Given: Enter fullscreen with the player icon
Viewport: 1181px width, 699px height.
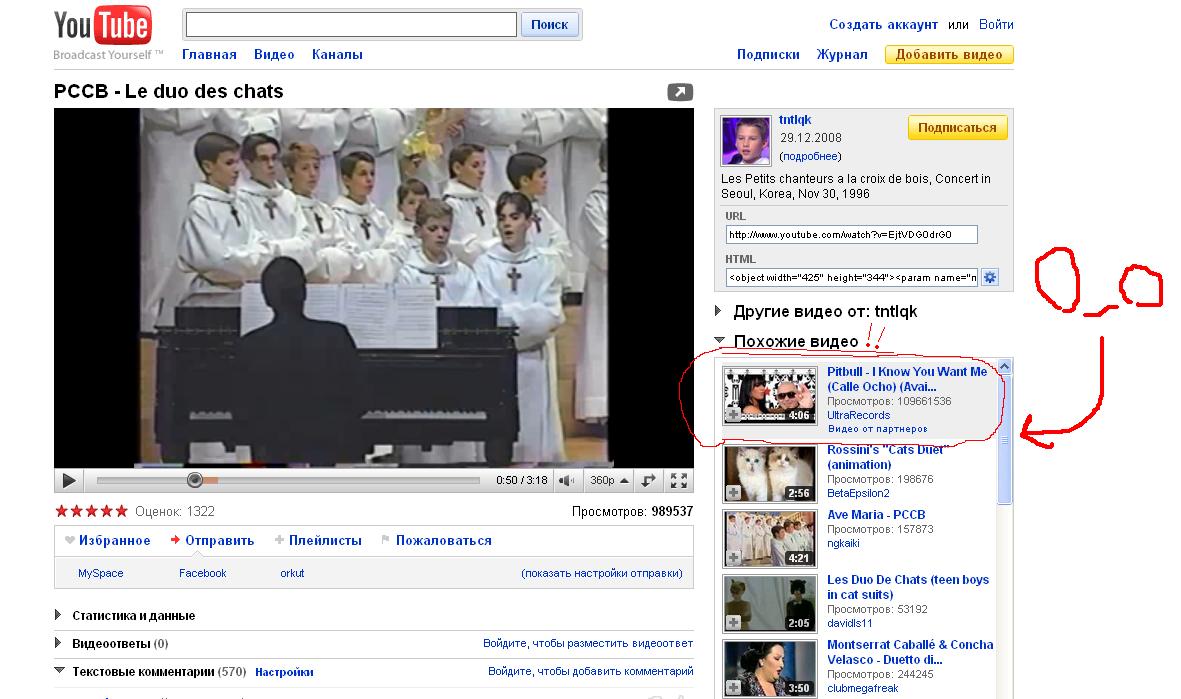Looking at the screenshot, I should [x=678, y=481].
